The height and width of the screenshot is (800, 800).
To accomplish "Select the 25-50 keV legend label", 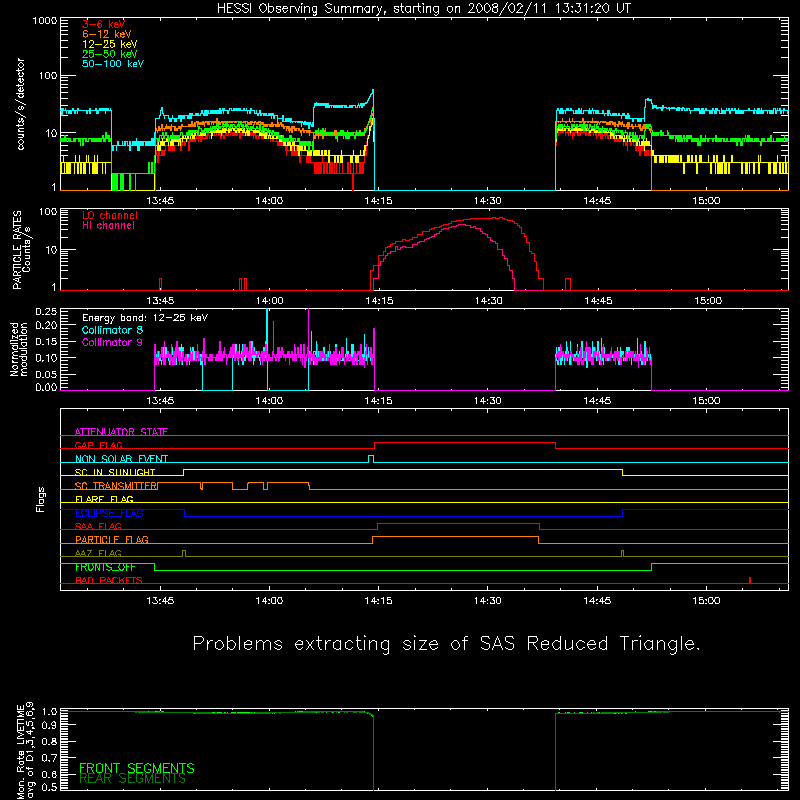I will click(x=110, y=54).
